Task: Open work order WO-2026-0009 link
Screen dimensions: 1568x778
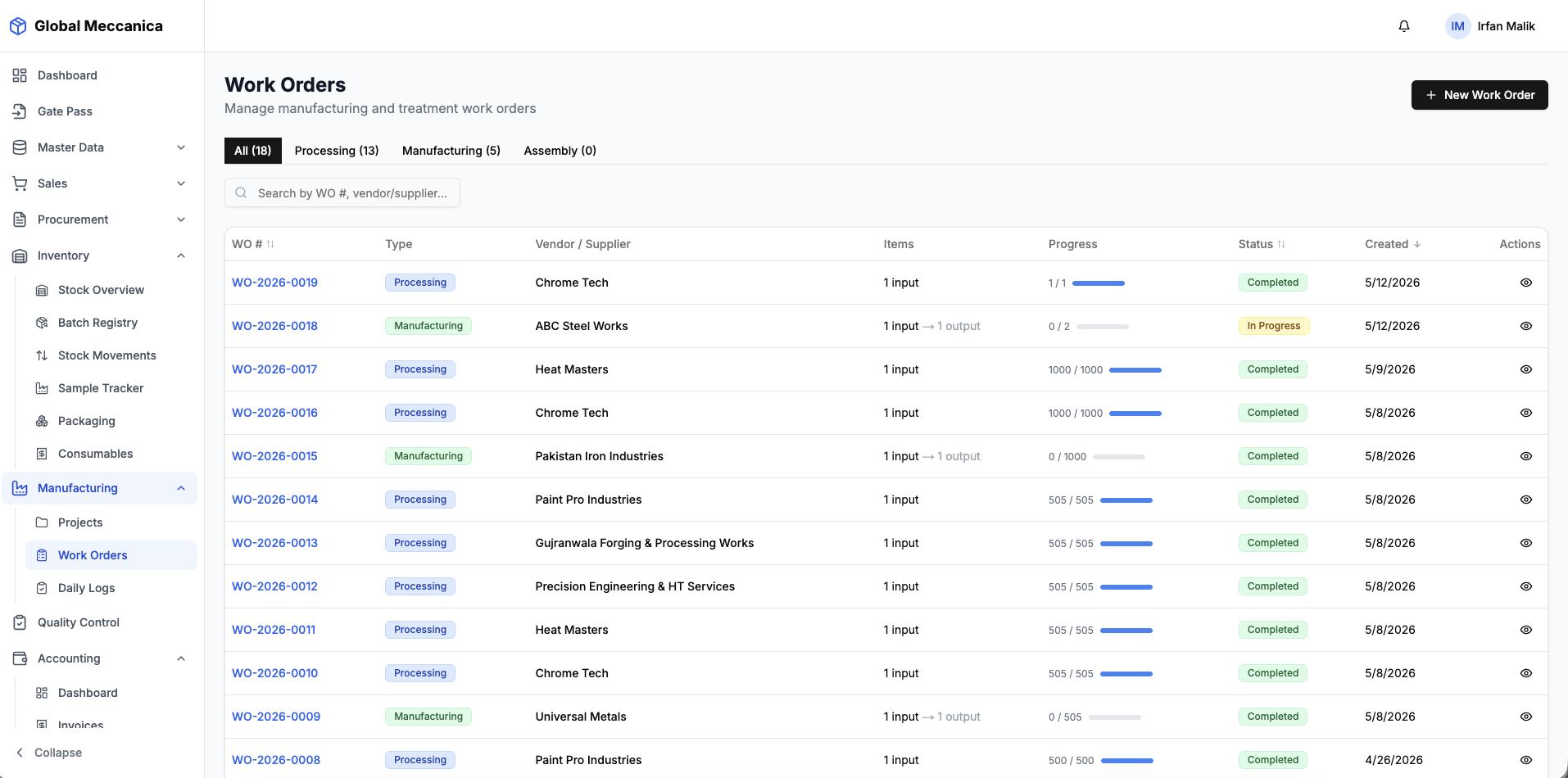Action: point(276,717)
